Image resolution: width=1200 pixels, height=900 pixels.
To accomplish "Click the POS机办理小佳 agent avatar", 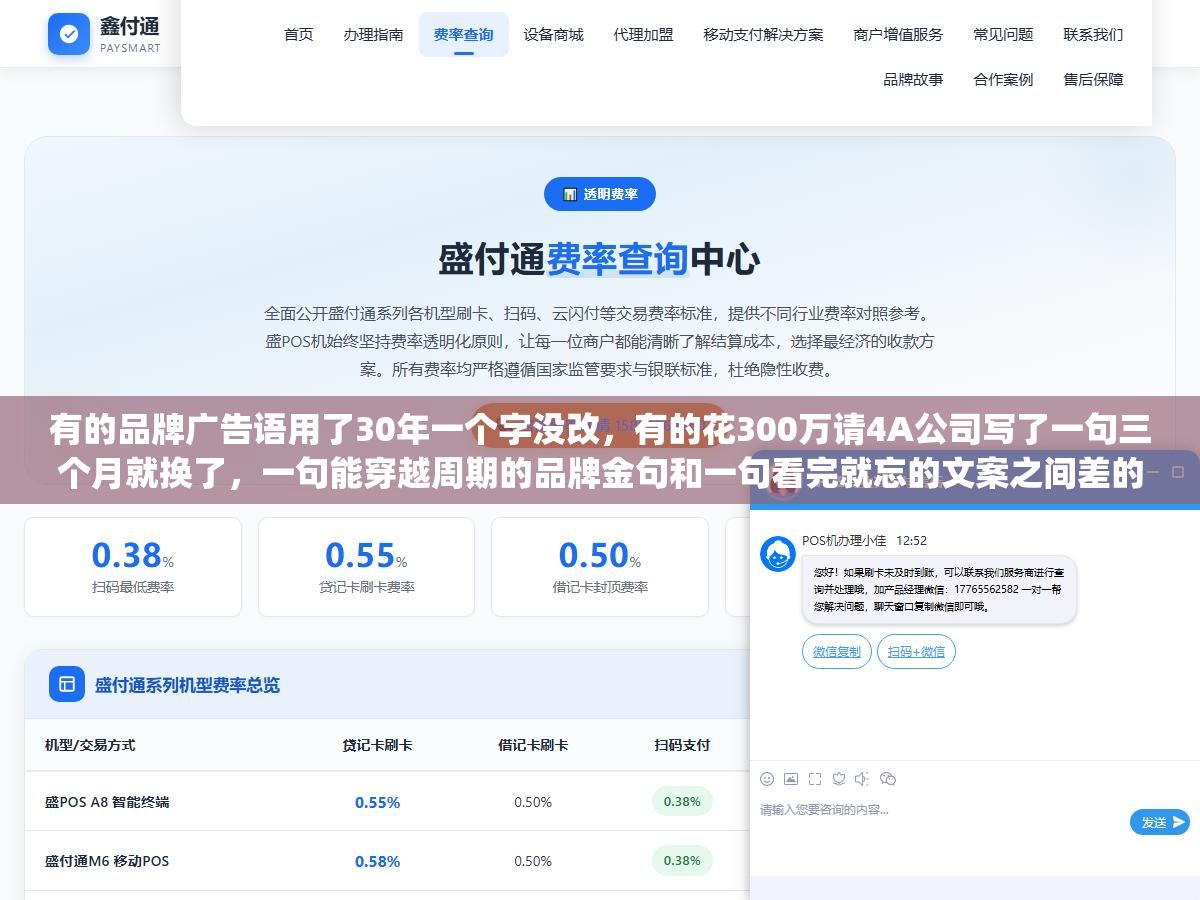I will 778,554.
